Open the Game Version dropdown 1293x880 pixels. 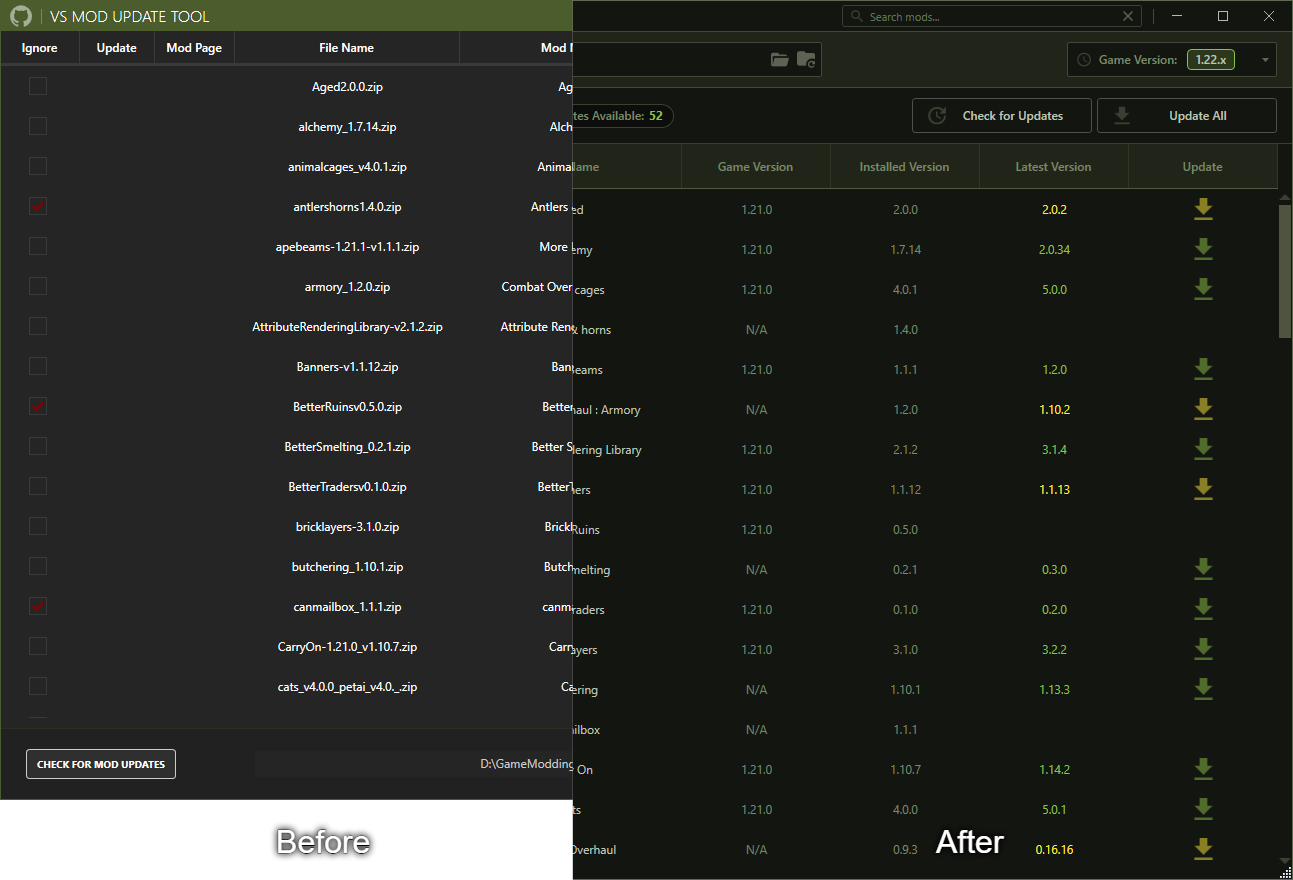1172,60
